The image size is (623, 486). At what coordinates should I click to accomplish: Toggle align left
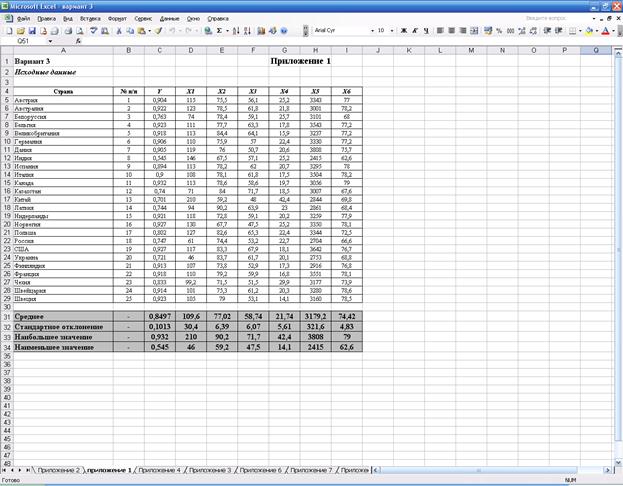coord(440,31)
